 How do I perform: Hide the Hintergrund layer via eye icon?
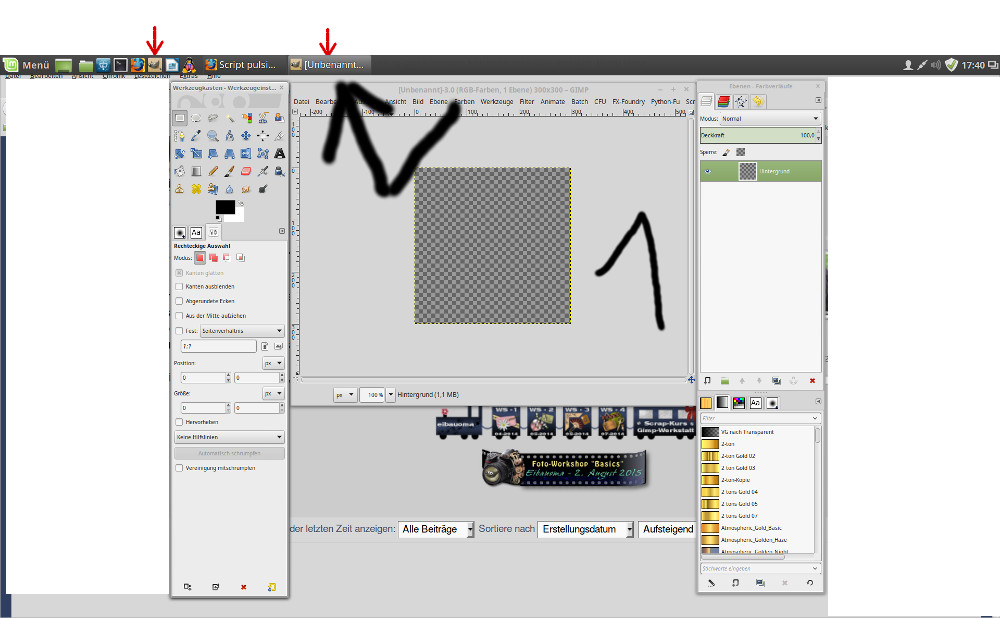[x=707, y=172]
